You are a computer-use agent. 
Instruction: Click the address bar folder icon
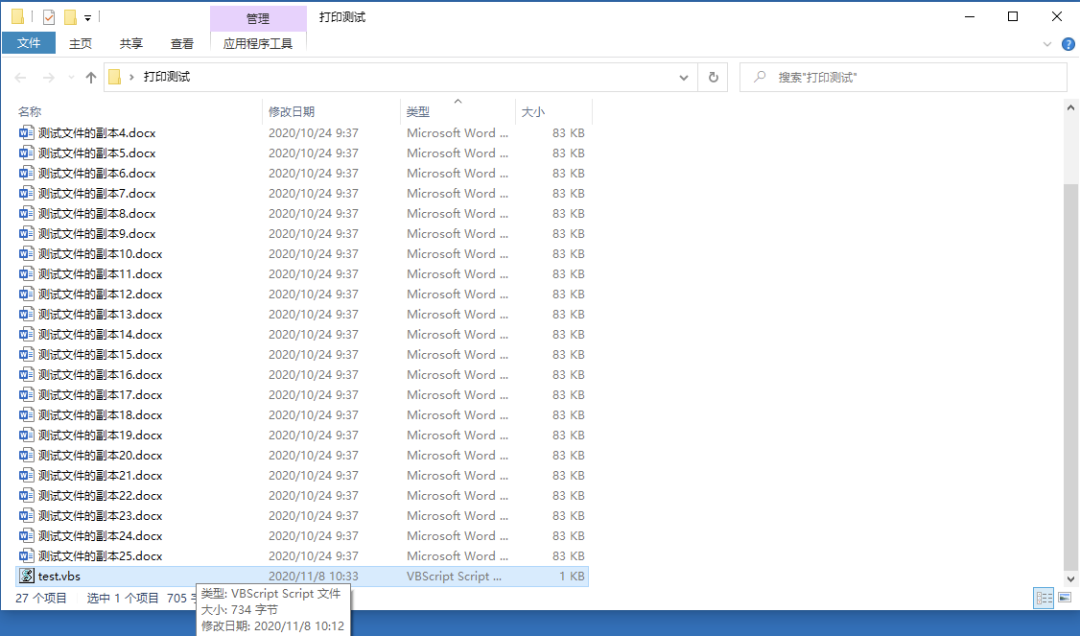point(115,76)
